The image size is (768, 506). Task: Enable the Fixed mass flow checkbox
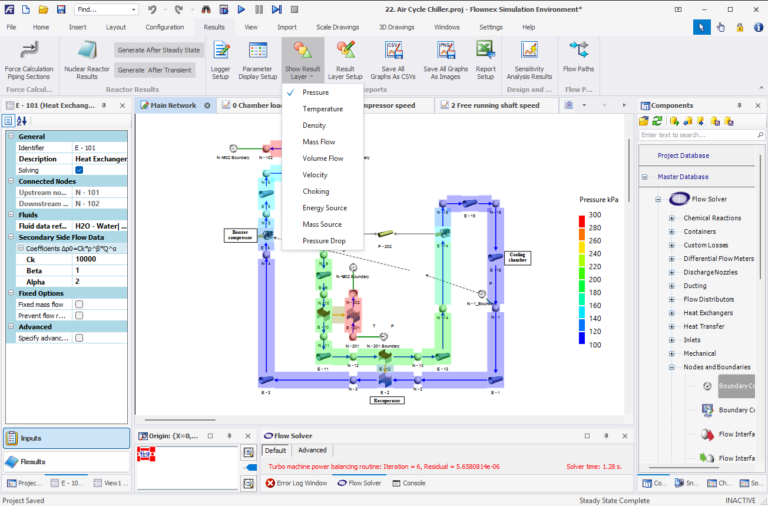click(79, 304)
